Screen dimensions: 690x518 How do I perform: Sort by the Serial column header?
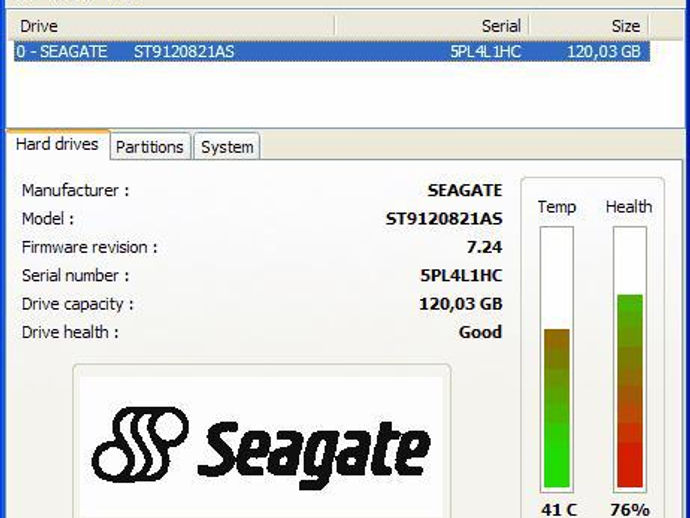432,26
